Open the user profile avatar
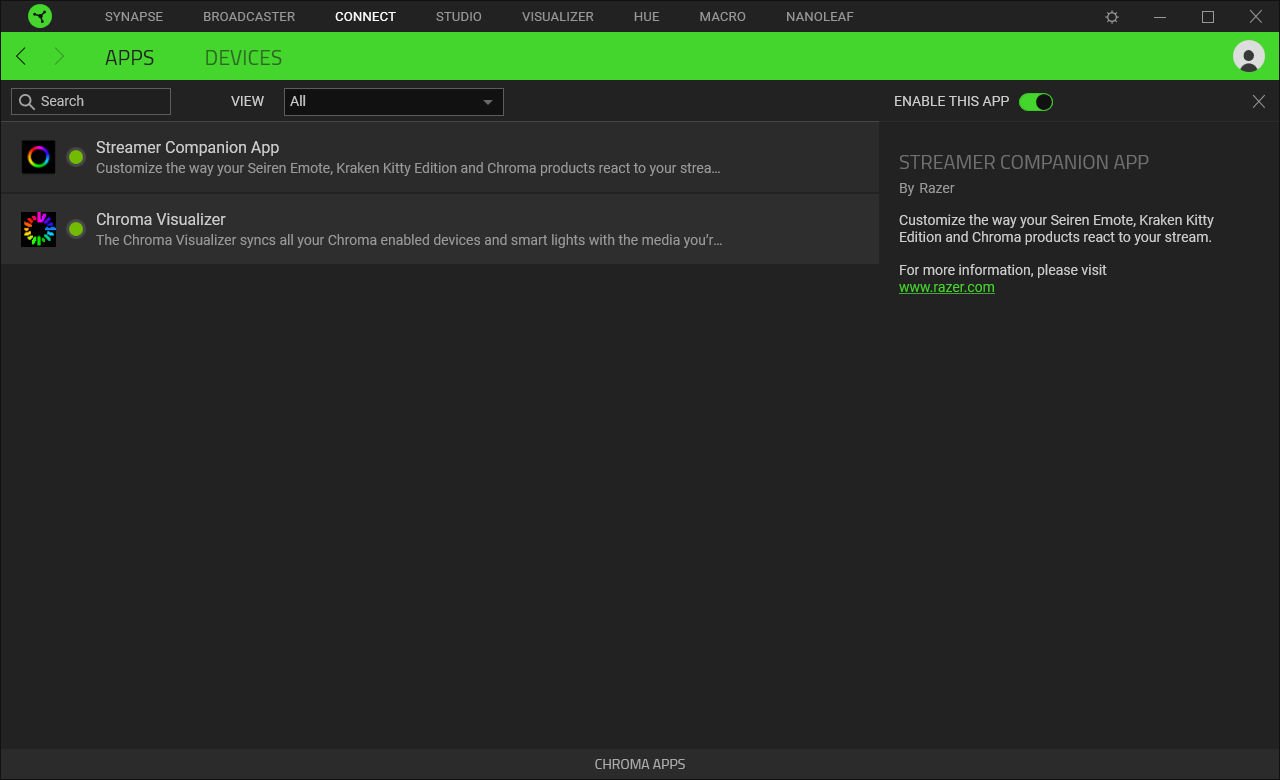This screenshot has height=780, width=1280. pos(1249,56)
